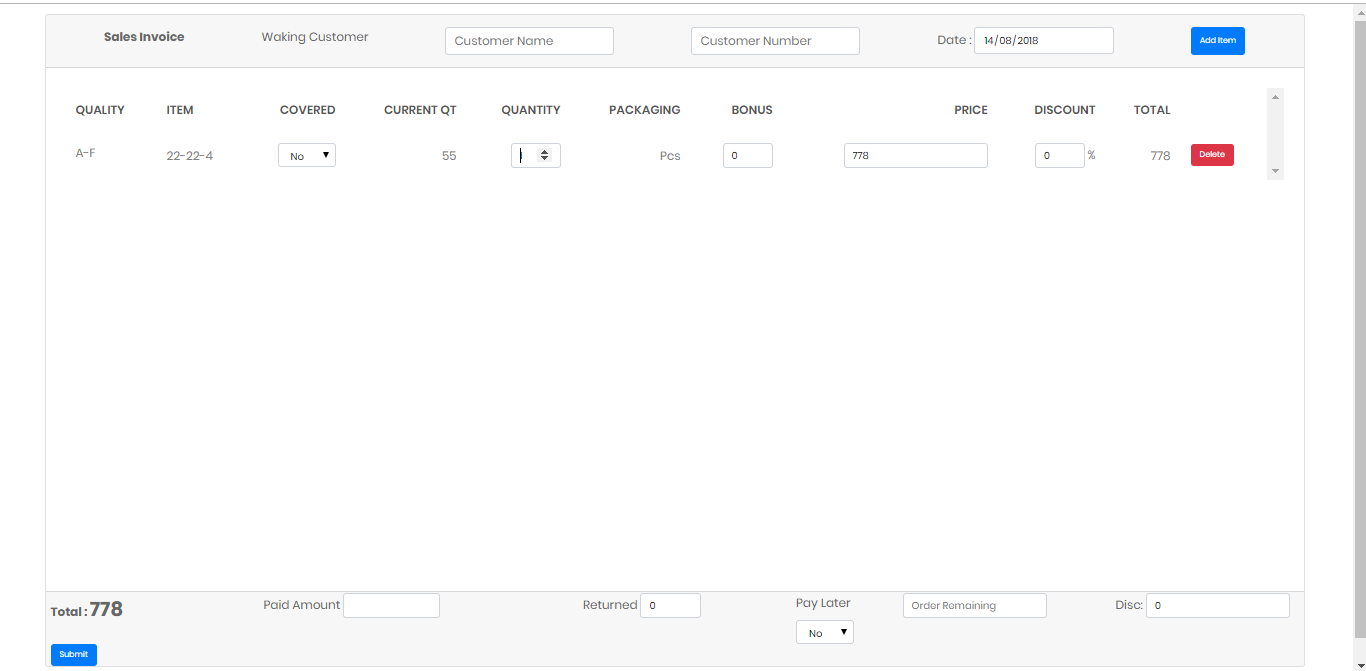The width and height of the screenshot is (1366, 671).
Task: Click the CURRENT QT column header
Action: click(x=420, y=110)
